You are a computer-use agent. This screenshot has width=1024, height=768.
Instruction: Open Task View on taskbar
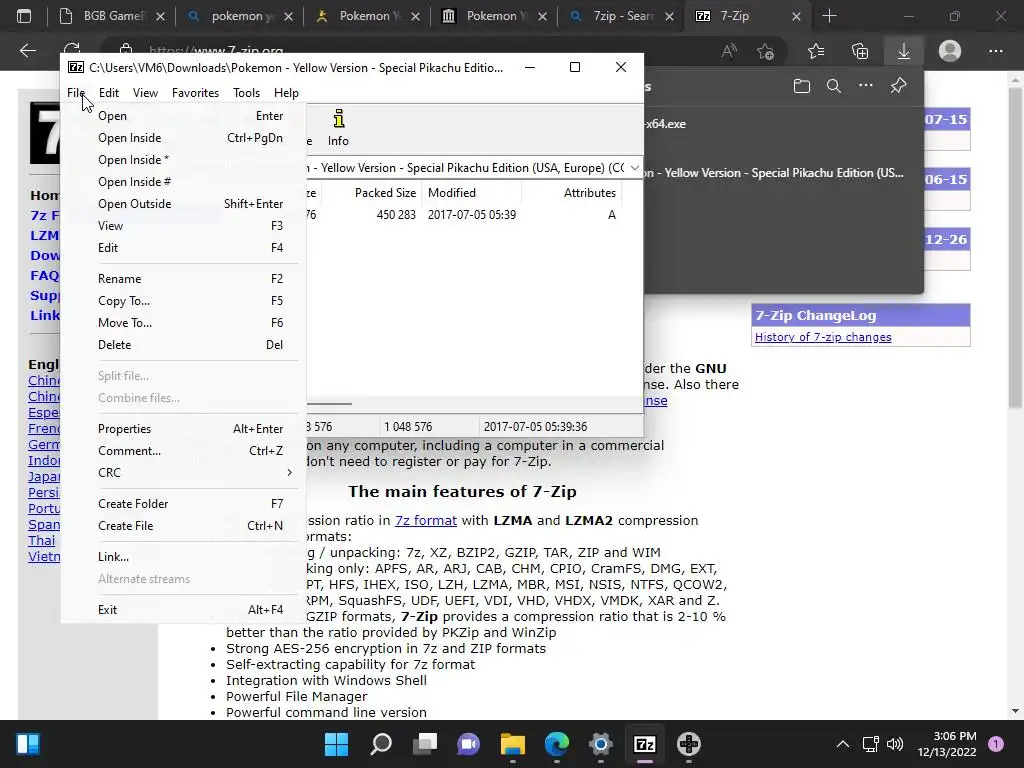(x=424, y=744)
